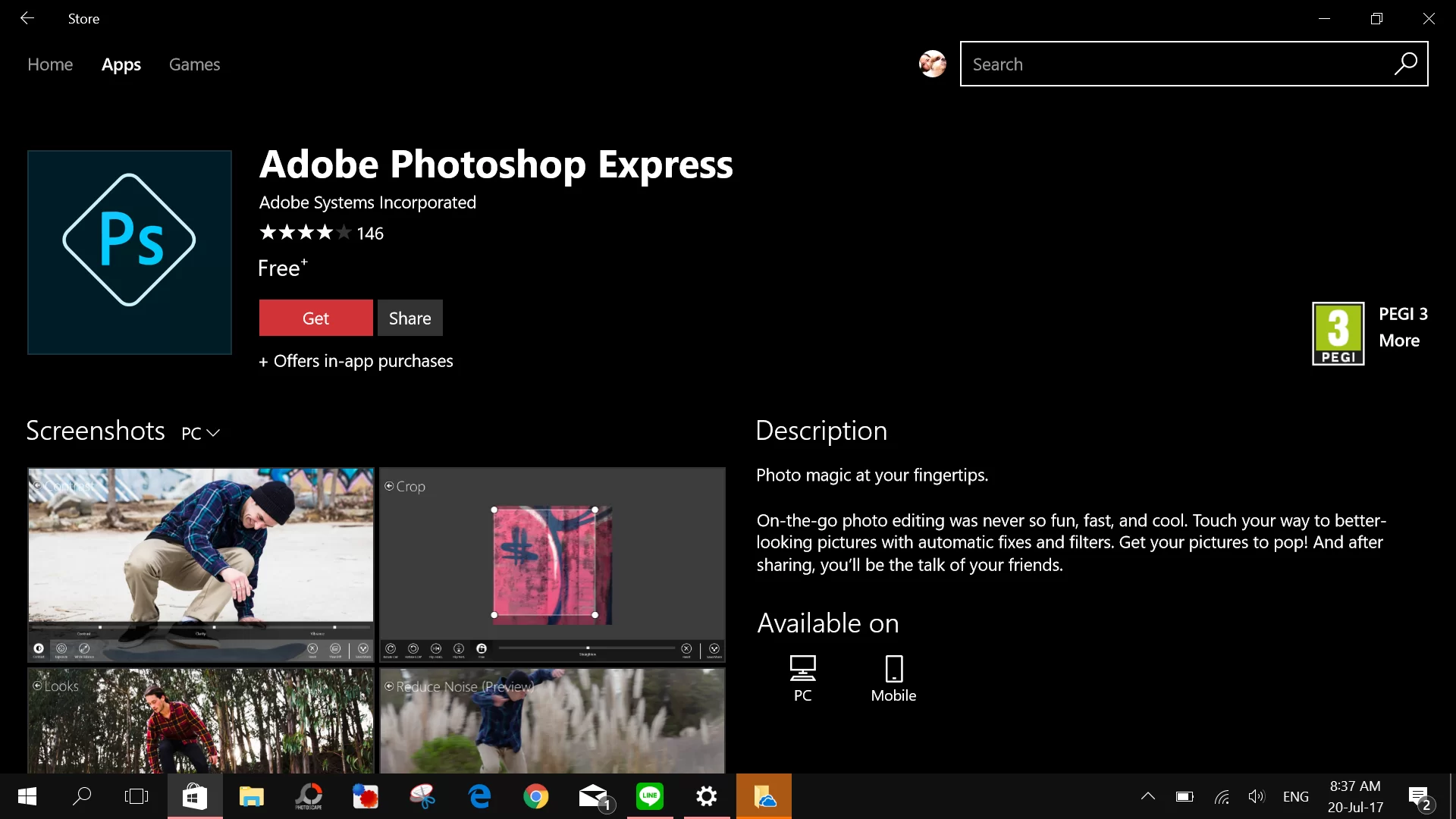Image resolution: width=1456 pixels, height=819 pixels.
Task: Click the More link under PEGI 3
Action: click(x=1399, y=340)
